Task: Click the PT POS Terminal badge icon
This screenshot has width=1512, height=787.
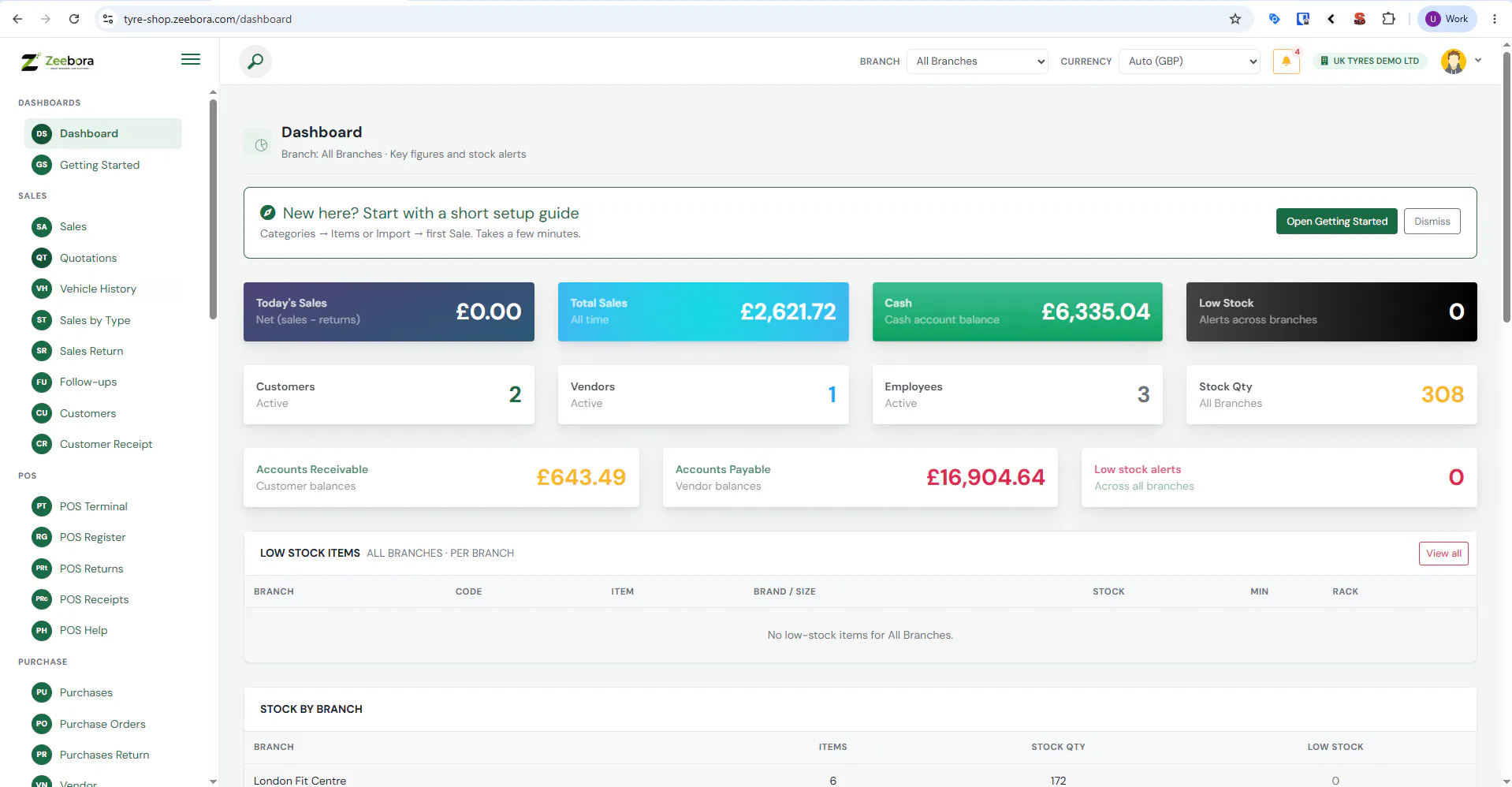Action: pos(42,506)
